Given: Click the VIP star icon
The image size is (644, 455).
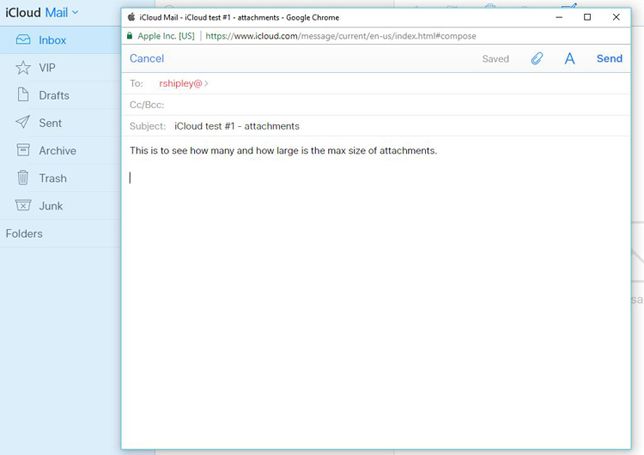Looking at the screenshot, I should point(23,67).
